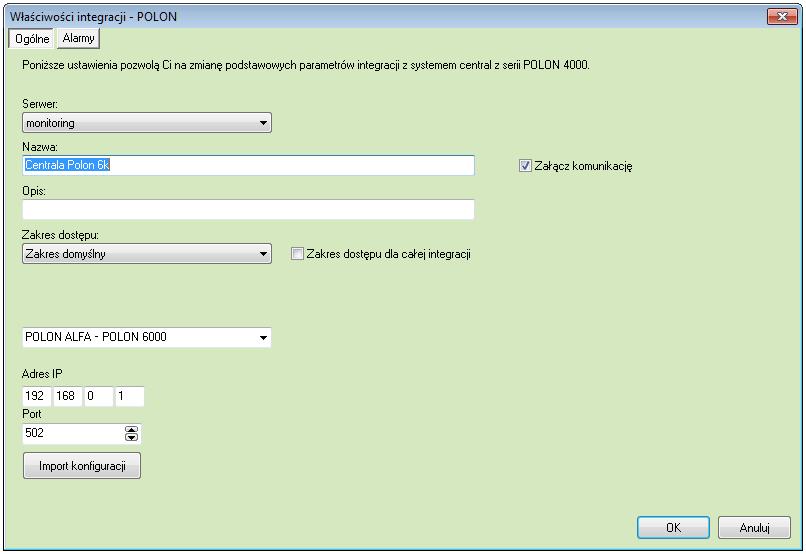Cancel with the Anuluj button
This screenshot has width=806, height=554.
(x=754, y=528)
